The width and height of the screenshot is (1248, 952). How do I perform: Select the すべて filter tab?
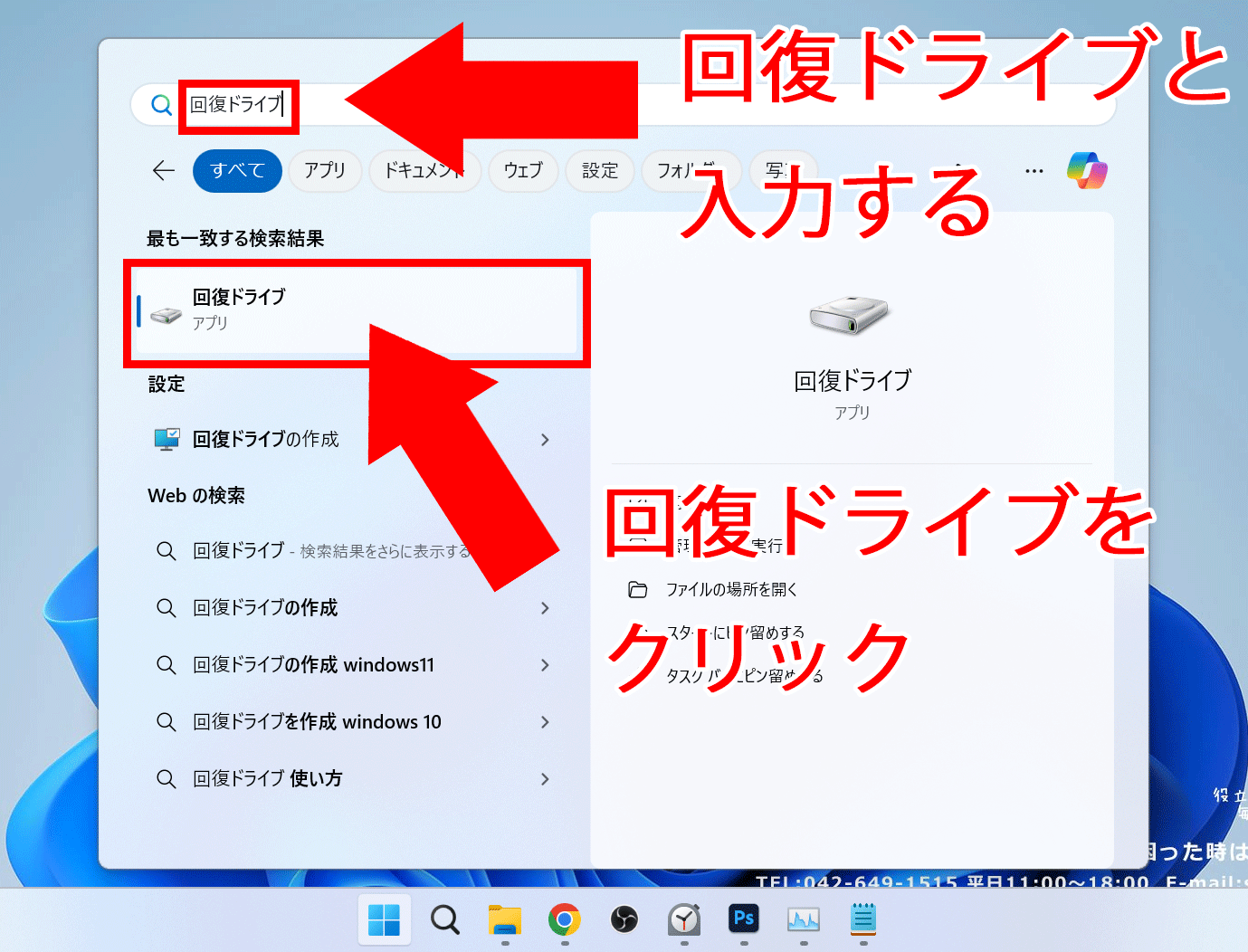(236, 170)
